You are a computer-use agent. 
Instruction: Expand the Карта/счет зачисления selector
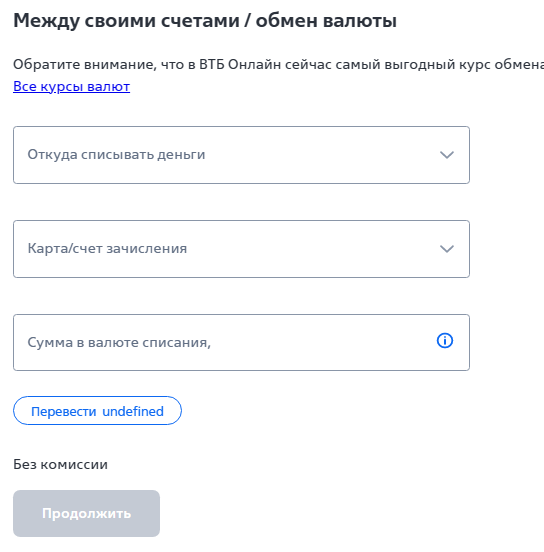[x=241, y=249]
